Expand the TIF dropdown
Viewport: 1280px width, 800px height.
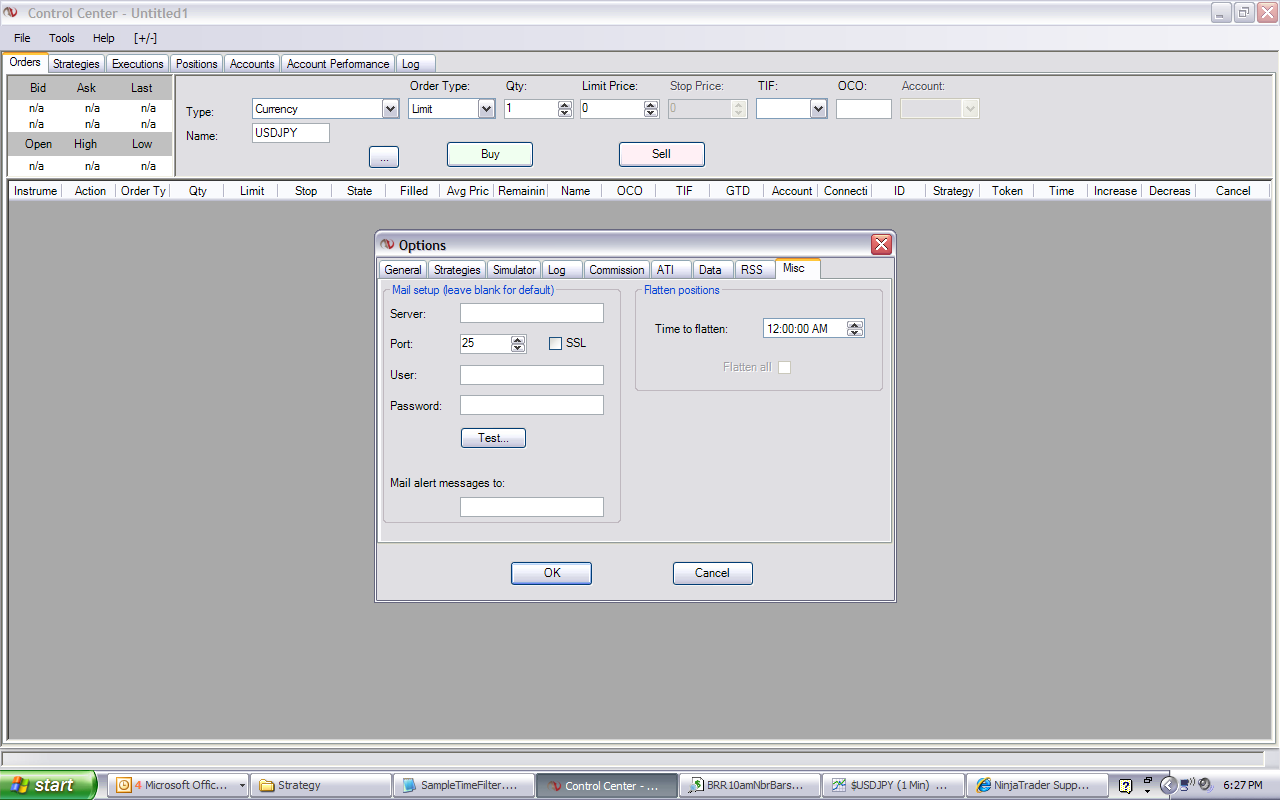pyautogui.click(x=819, y=109)
